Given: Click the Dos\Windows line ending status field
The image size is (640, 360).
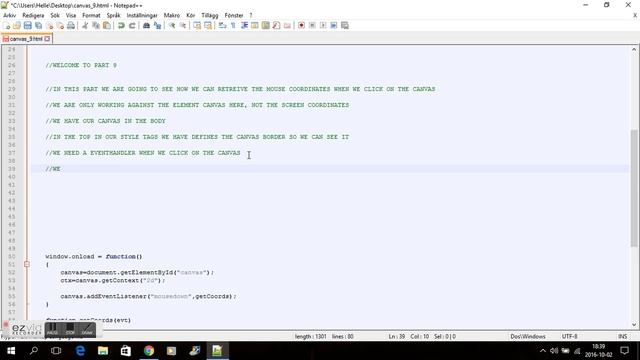Looking at the screenshot, I should pyautogui.click(x=527, y=336).
